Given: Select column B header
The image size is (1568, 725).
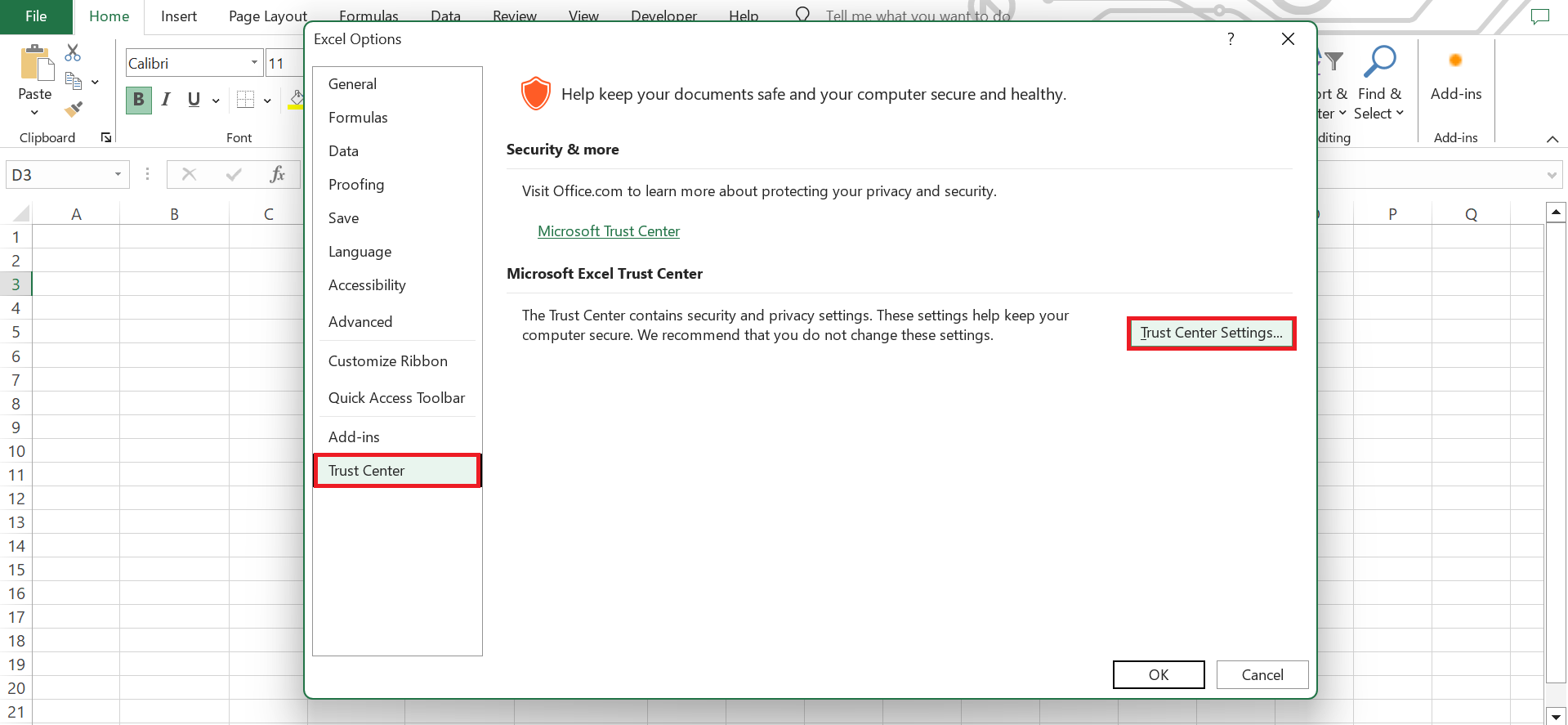Looking at the screenshot, I should click(x=174, y=214).
